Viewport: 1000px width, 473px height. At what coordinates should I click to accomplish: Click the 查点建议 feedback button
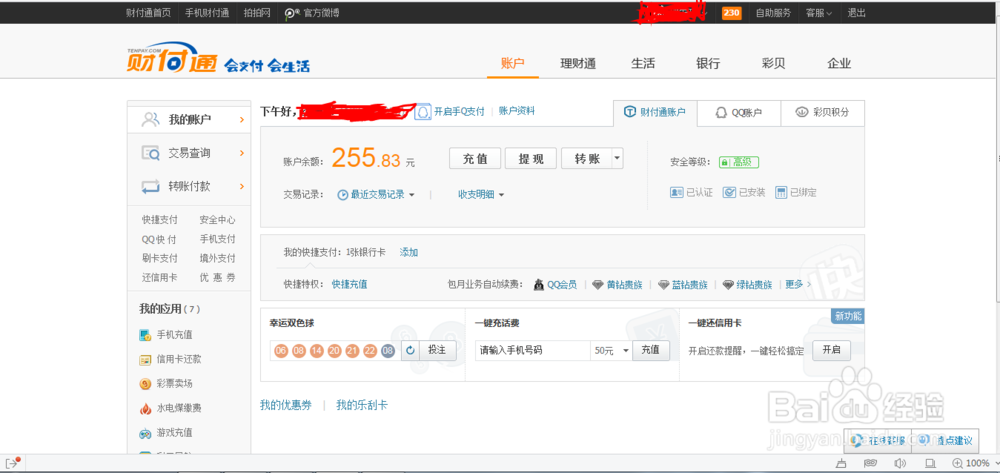(x=946, y=439)
